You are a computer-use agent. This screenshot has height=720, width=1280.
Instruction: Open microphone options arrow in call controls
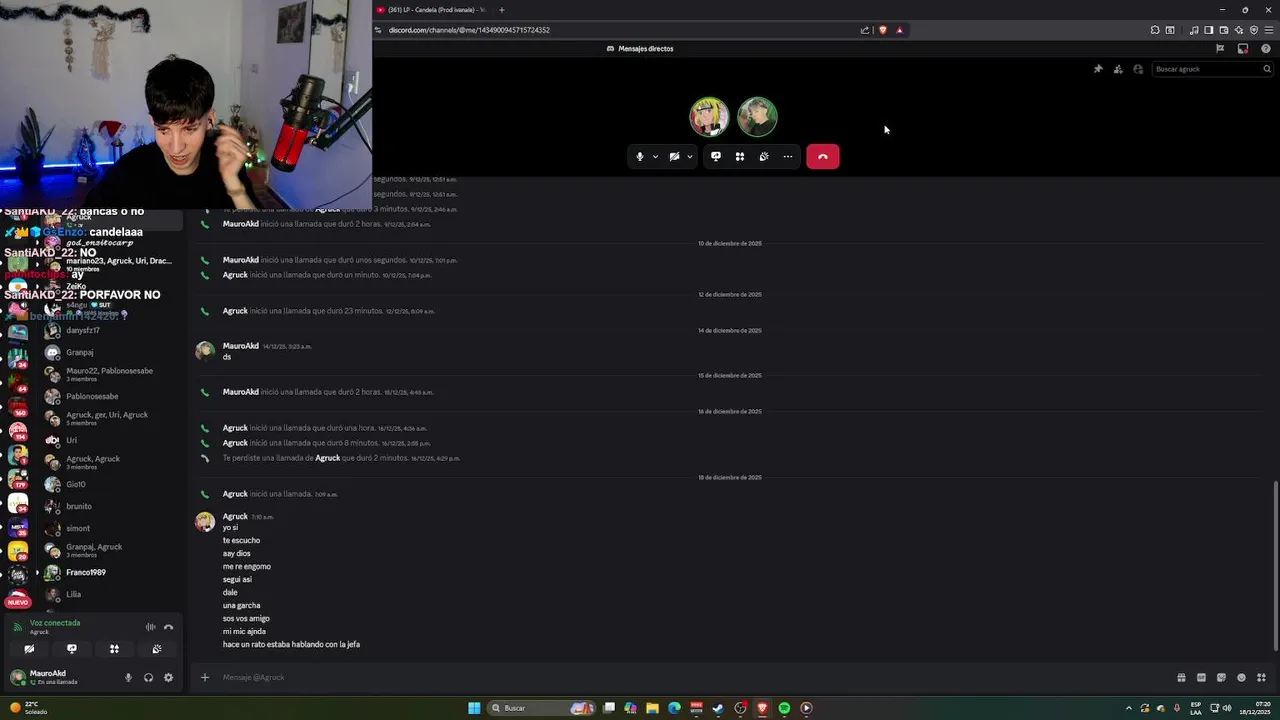click(x=655, y=156)
